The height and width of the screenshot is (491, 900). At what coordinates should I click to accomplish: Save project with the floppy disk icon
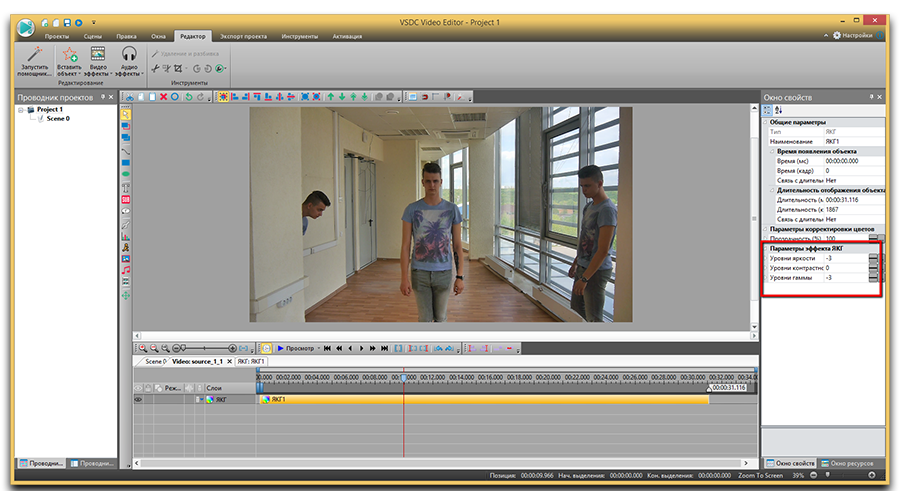click(67, 23)
